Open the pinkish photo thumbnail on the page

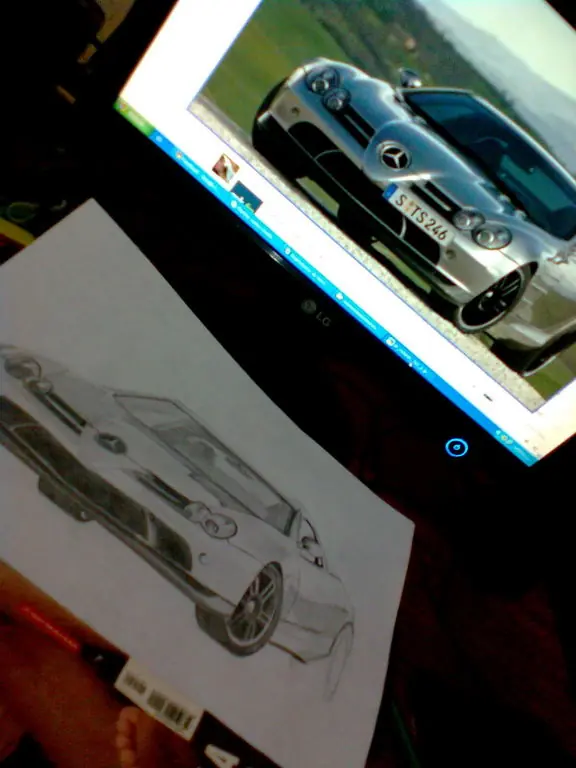click(226, 168)
